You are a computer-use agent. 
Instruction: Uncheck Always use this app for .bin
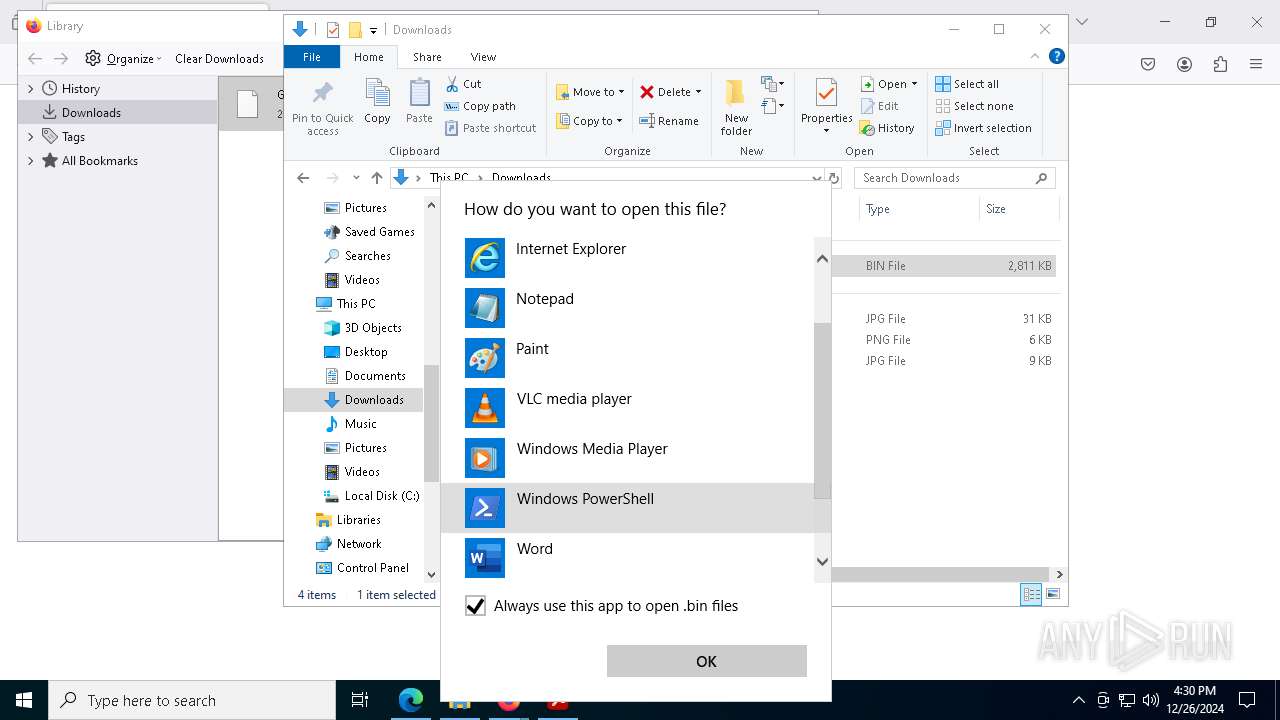(476, 606)
